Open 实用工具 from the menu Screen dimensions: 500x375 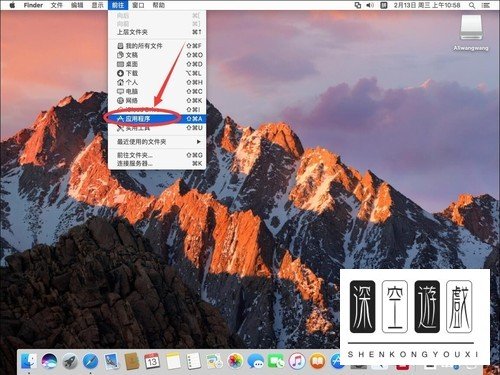point(157,128)
